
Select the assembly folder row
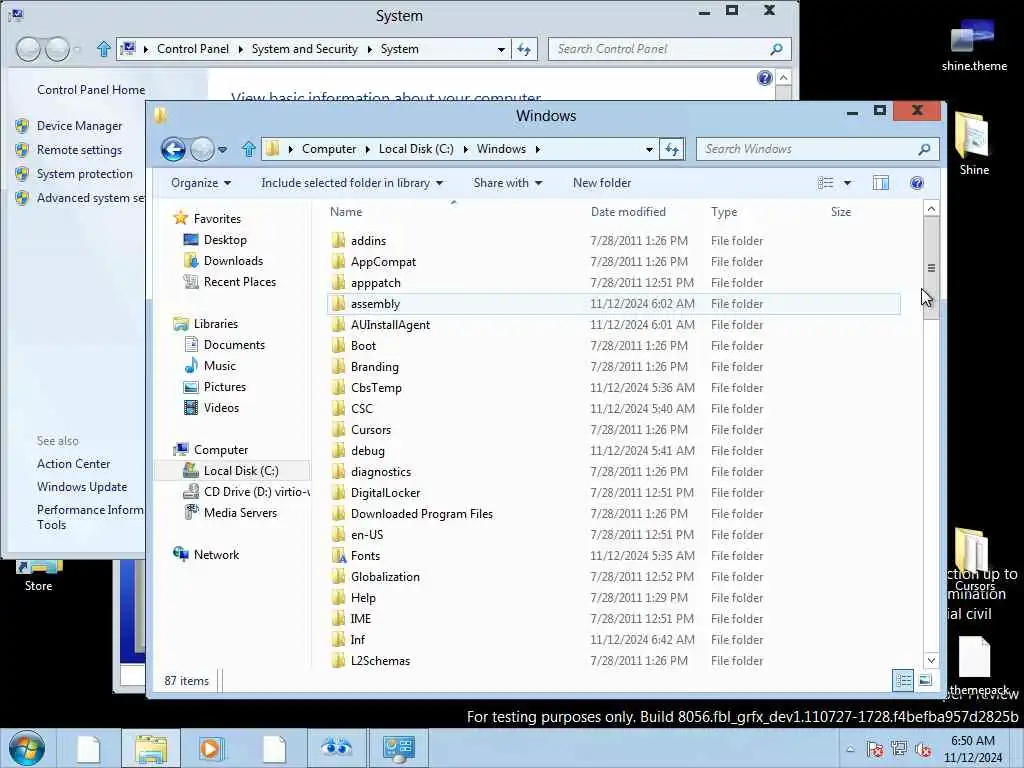pos(613,304)
